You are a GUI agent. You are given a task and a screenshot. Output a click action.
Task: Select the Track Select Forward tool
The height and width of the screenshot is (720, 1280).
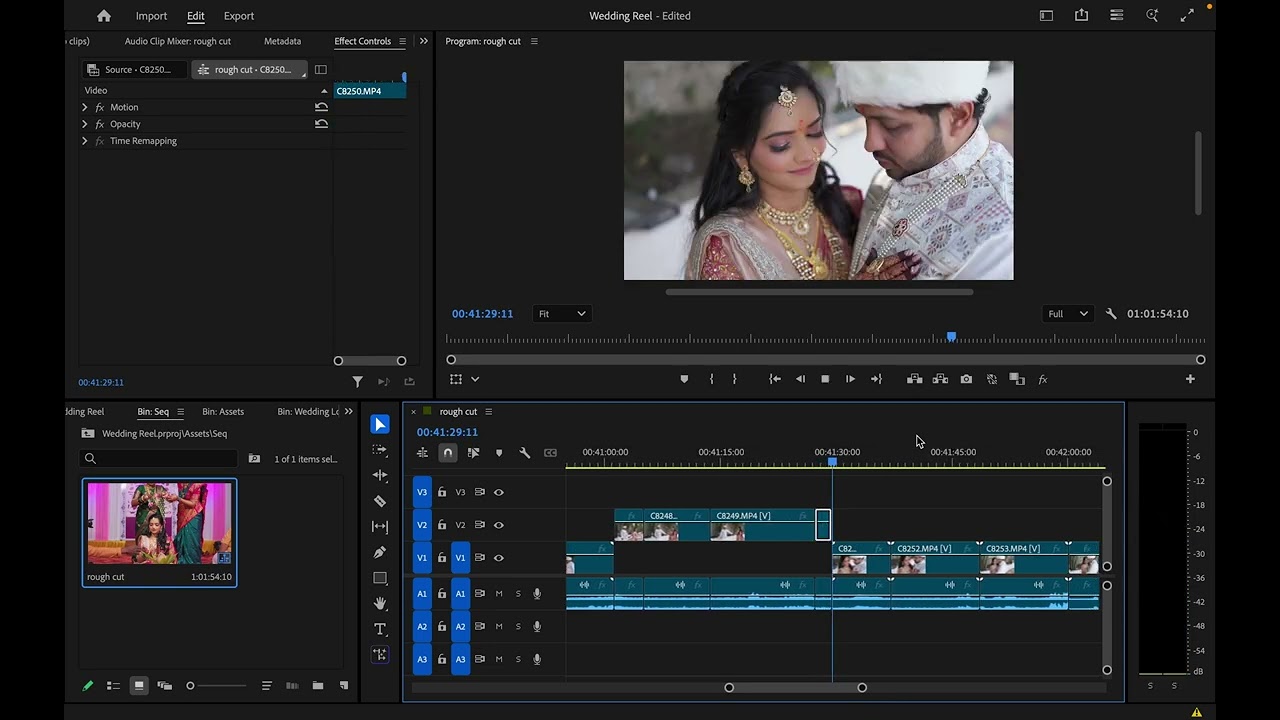pos(380,450)
